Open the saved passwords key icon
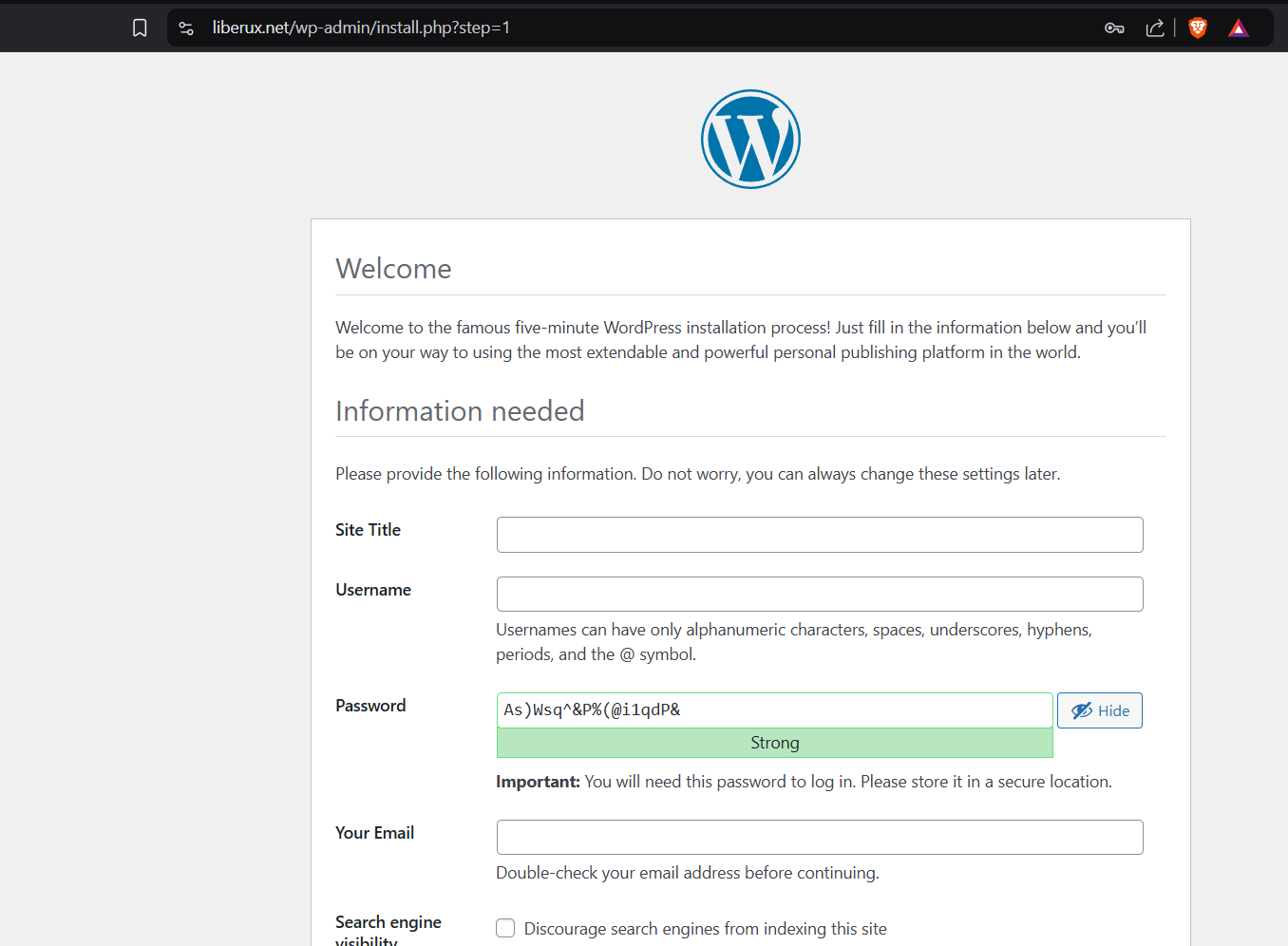The width and height of the screenshot is (1288, 946). coord(1114,28)
